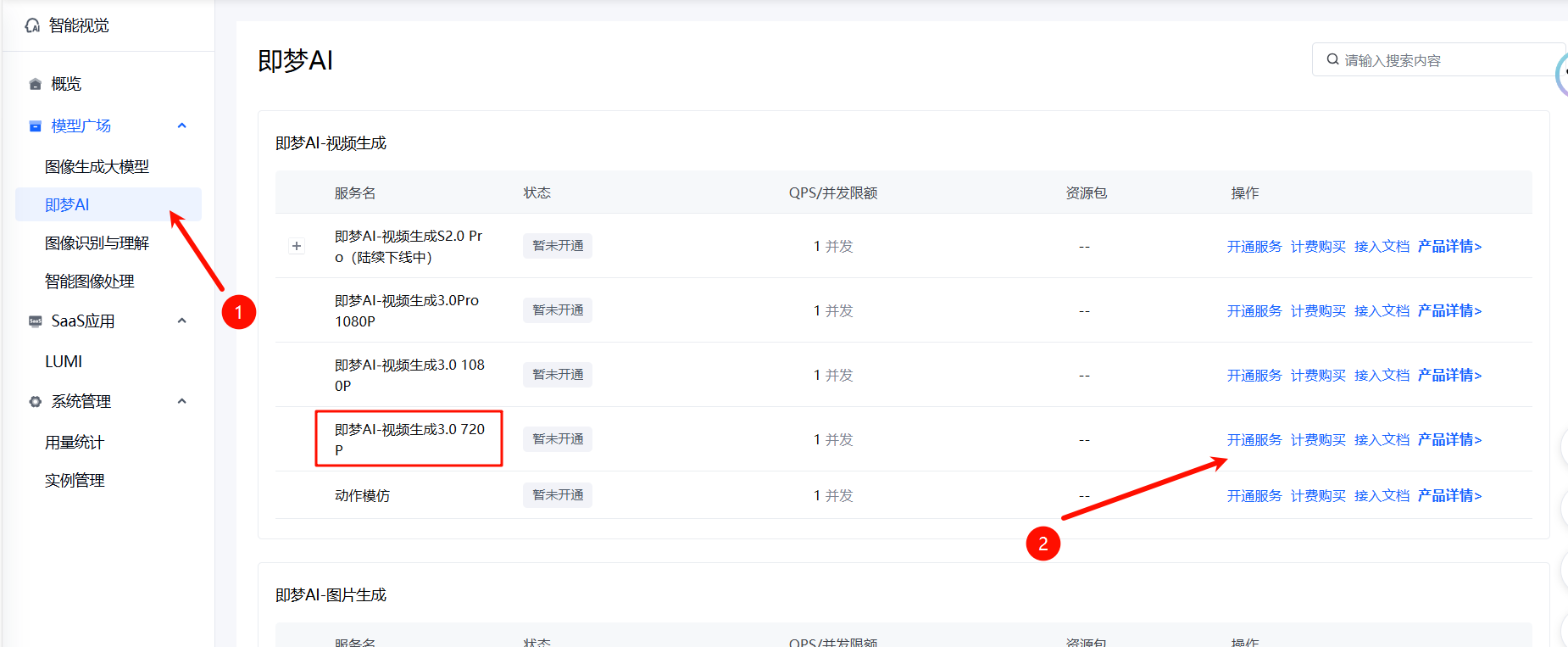Open 智能图像处理 menu item

(89, 281)
